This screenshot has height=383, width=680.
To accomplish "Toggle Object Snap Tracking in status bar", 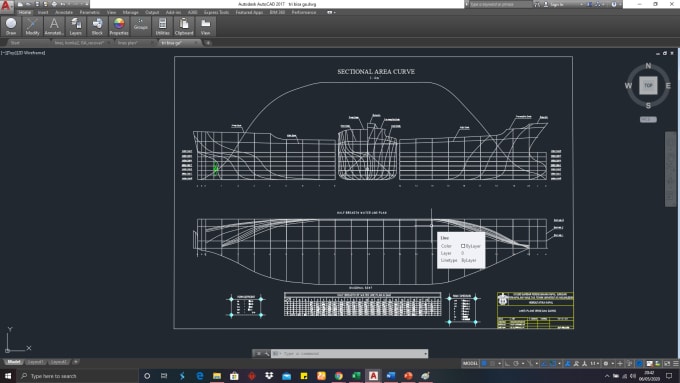I will coord(544,363).
